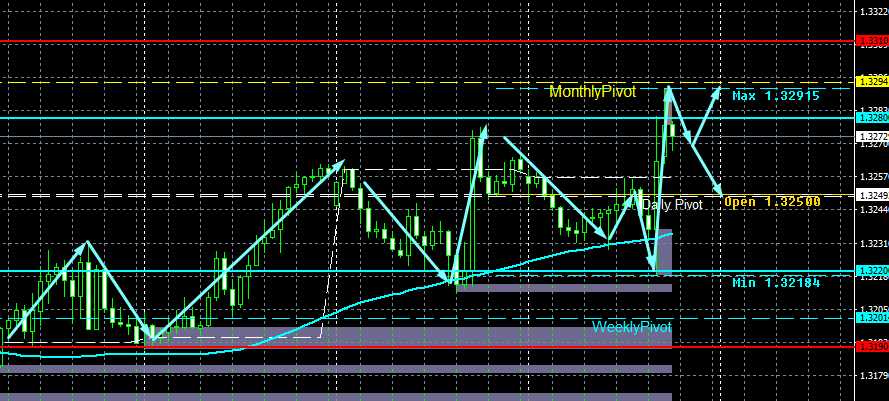Select the Min 1.32184 label
Image resolution: width=889 pixels, height=401 pixels.
pyautogui.click(x=776, y=282)
